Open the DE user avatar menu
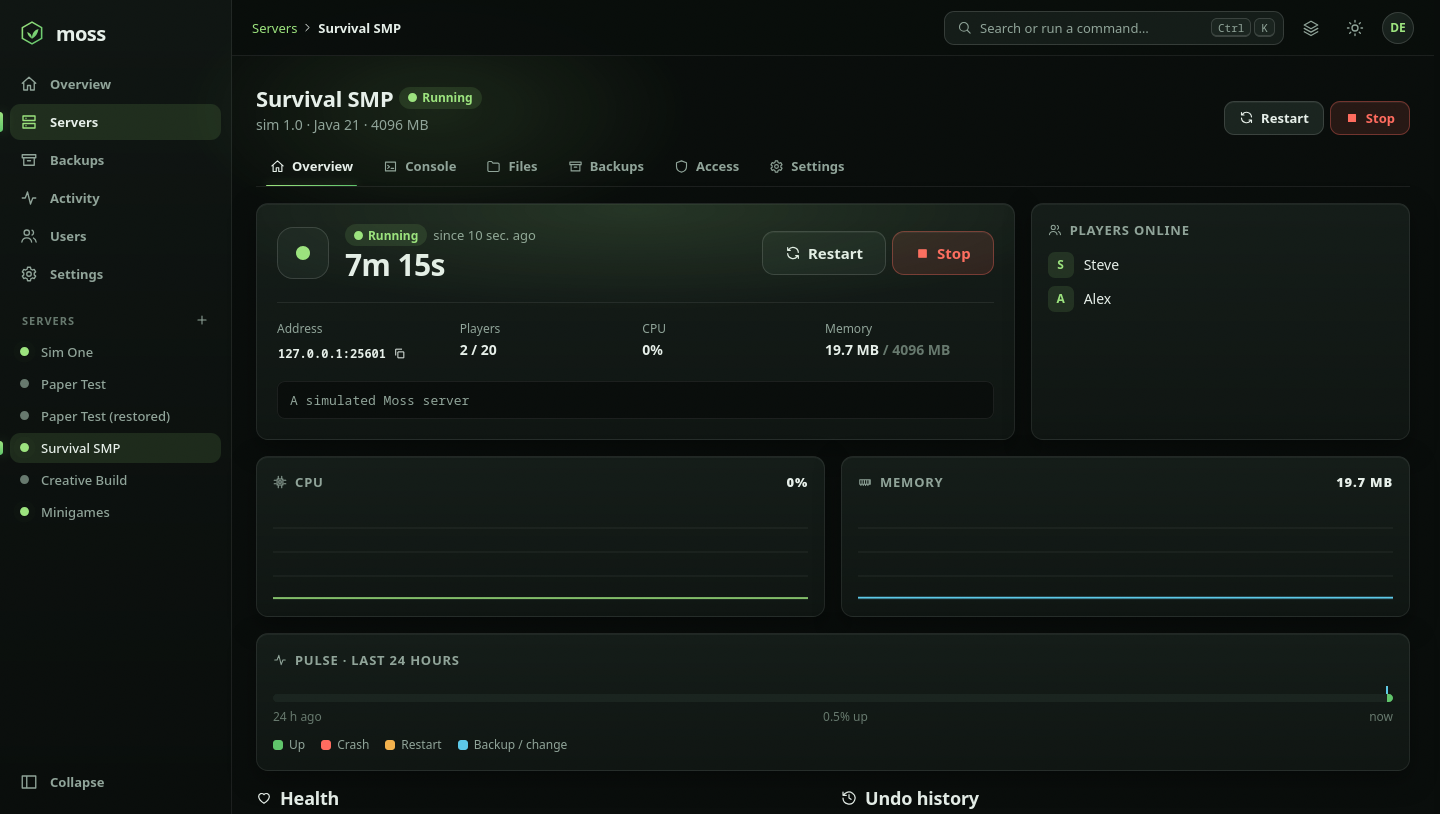This screenshot has height=814, width=1440. (x=1398, y=28)
